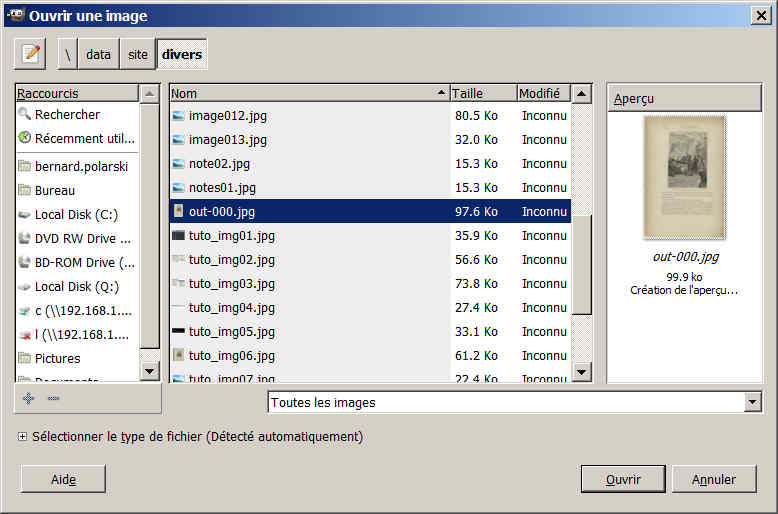Viewport: 778px width, 514px height.
Task: Click the file list vertical scrollbar down arrow
Action: 582,372
